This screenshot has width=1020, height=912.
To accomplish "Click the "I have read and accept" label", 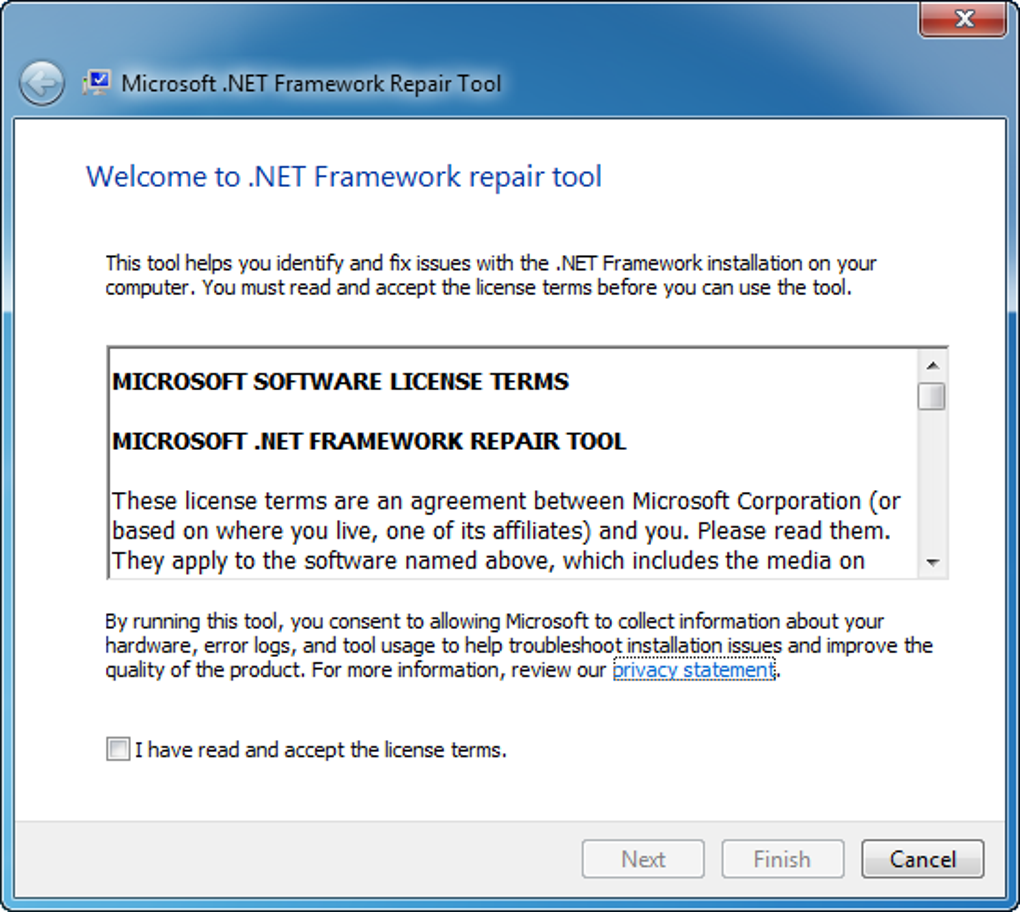I will [321, 749].
